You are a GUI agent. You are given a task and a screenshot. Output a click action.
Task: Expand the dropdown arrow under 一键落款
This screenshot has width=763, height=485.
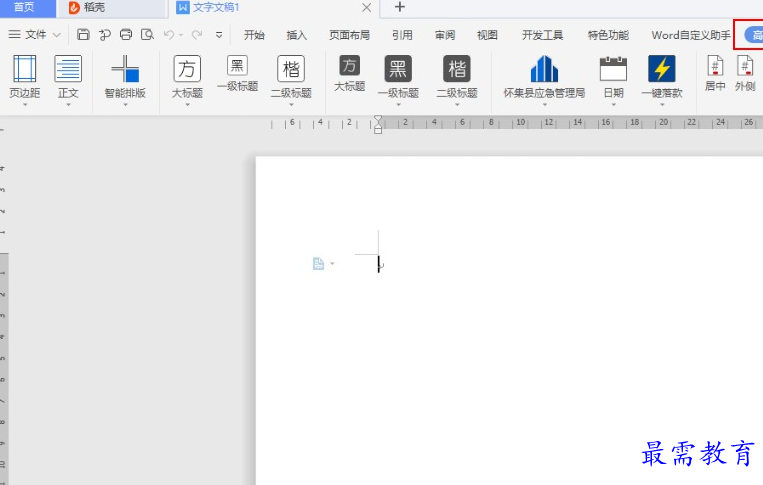[662, 105]
